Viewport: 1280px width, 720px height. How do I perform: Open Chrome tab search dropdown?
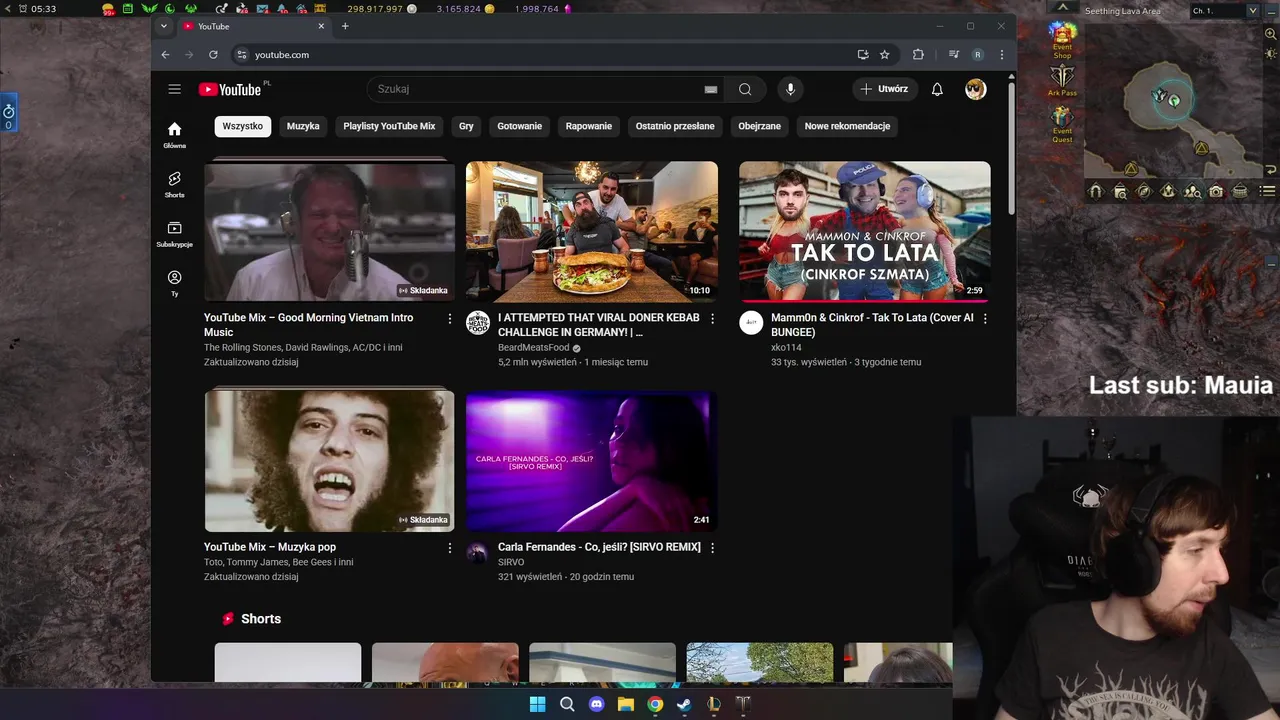165,26
